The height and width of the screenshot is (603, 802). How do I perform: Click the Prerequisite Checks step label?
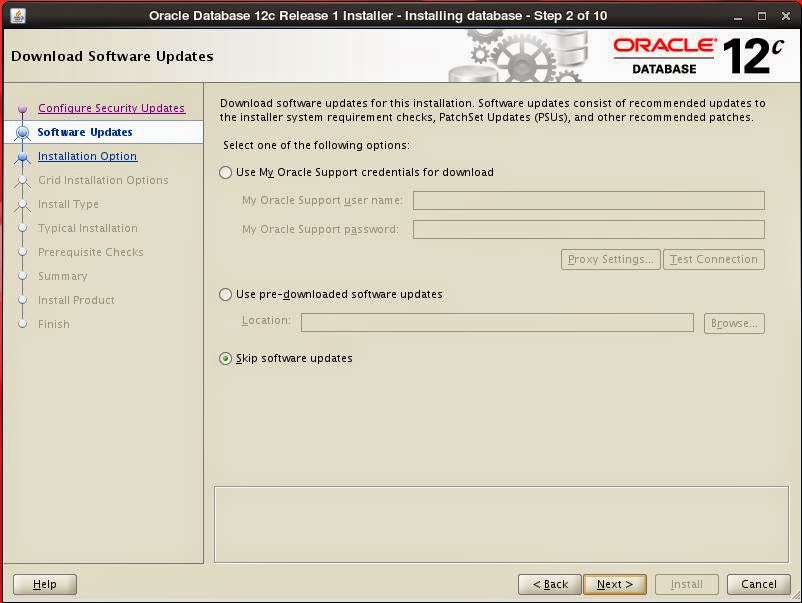click(x=91, y=252)
